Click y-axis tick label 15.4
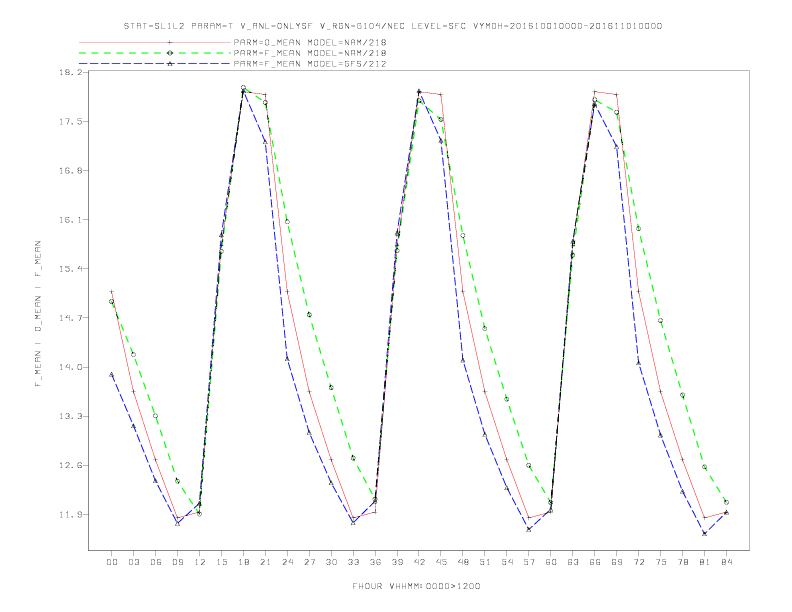Screen dimensions: 792x612 click(x=70, y=269)
